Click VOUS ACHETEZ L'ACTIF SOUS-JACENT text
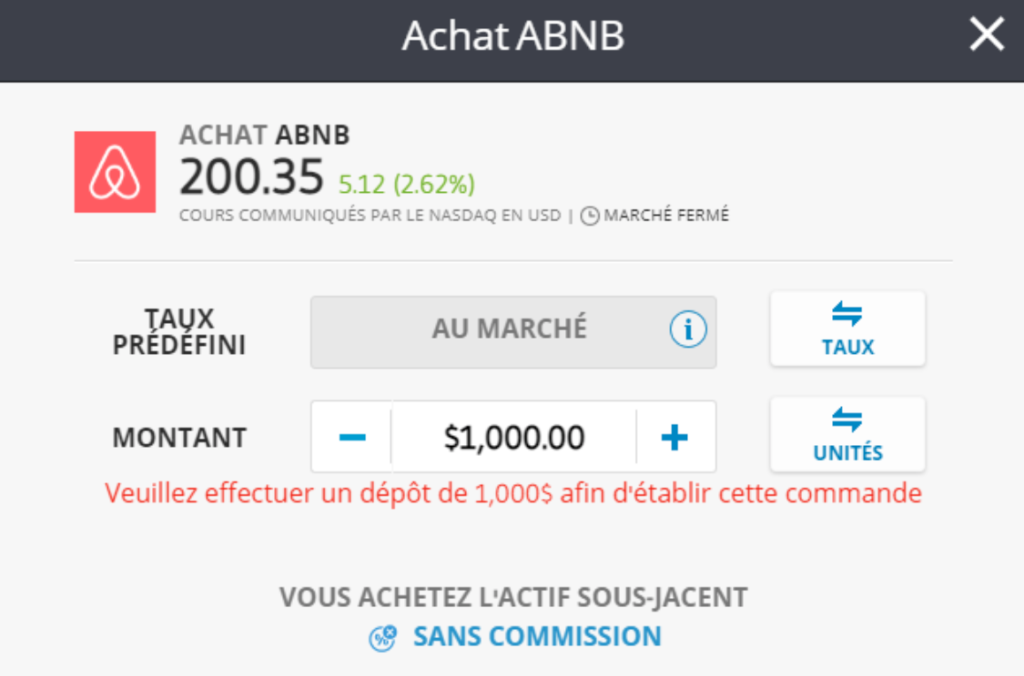 pos(513,597)
